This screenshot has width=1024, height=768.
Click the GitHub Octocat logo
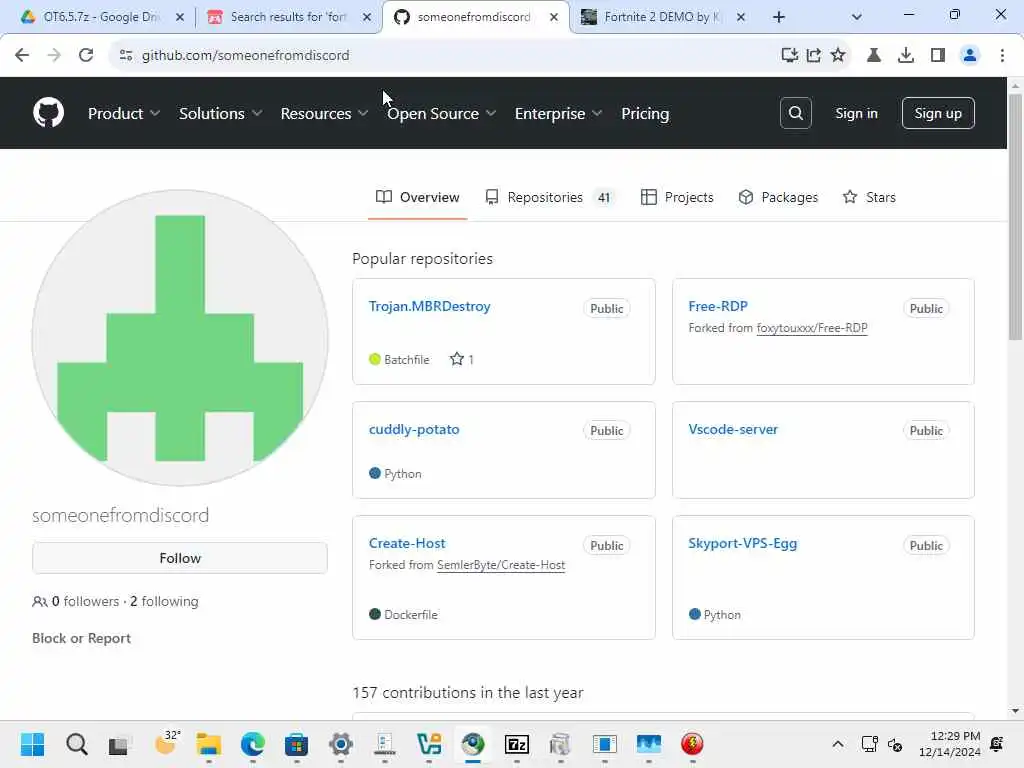[x=48, y=113]
